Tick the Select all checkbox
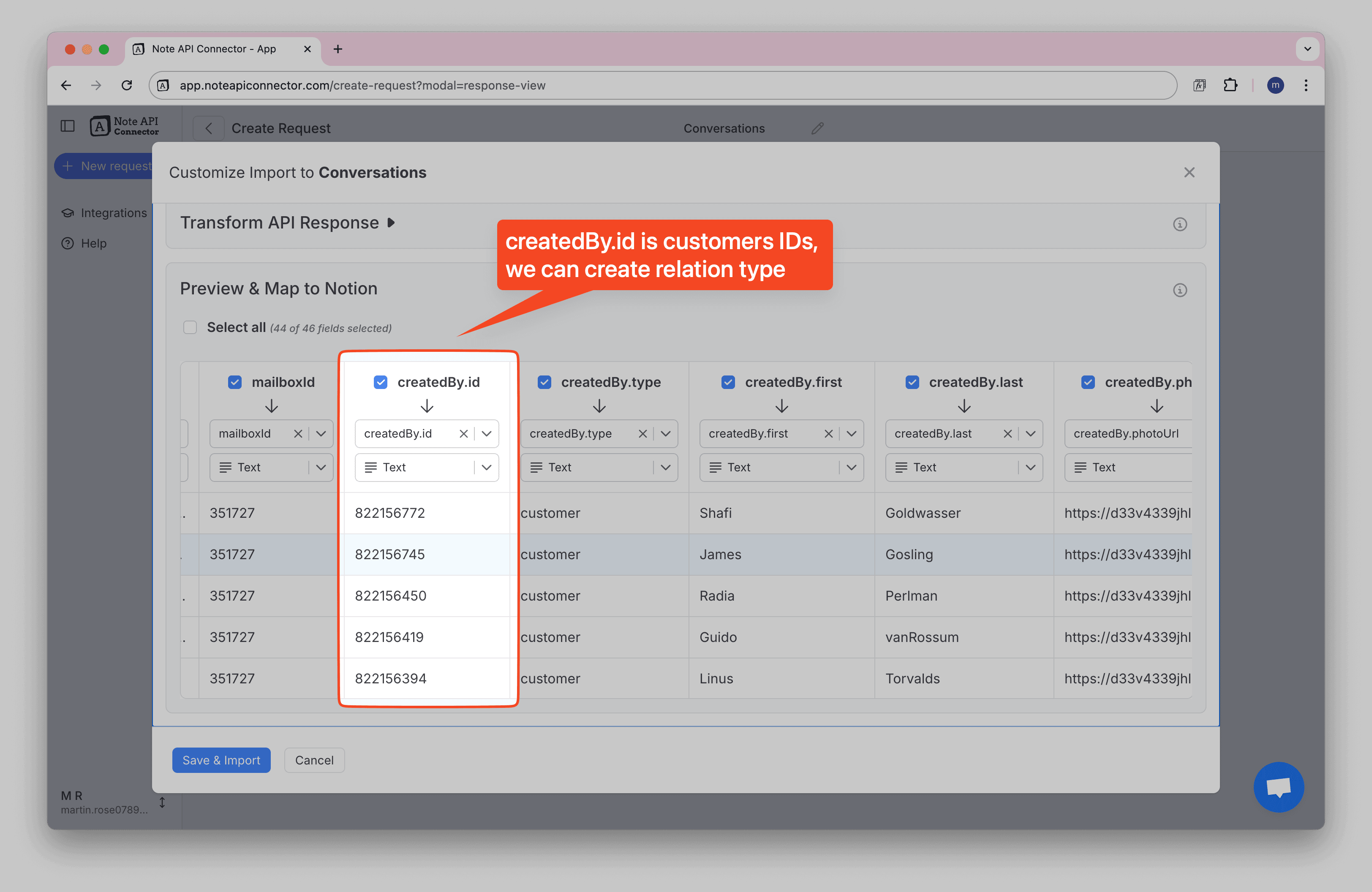Image resolution: width=1372 pixels, height=892 pixels. coord(190,327)
